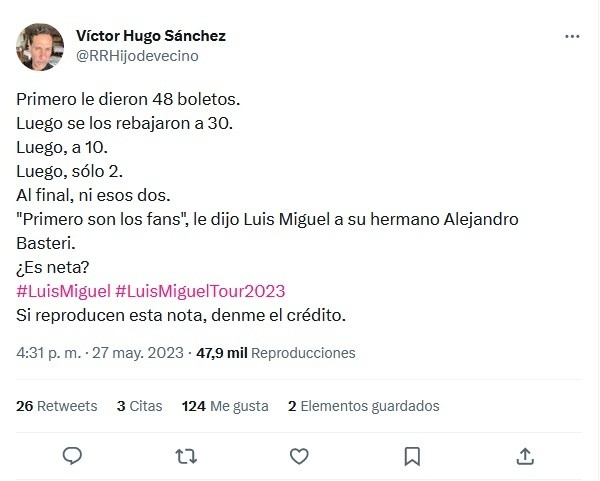
Task: Open the #LuisMiguelTour2023 hashtag
Action: (x=201, y=291)
